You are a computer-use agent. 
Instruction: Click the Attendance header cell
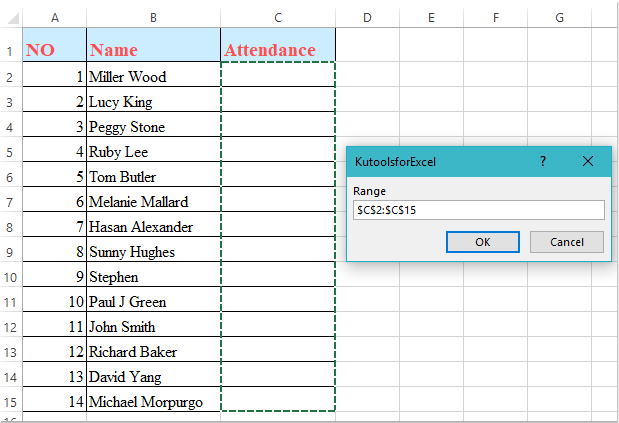click(278, 50)
